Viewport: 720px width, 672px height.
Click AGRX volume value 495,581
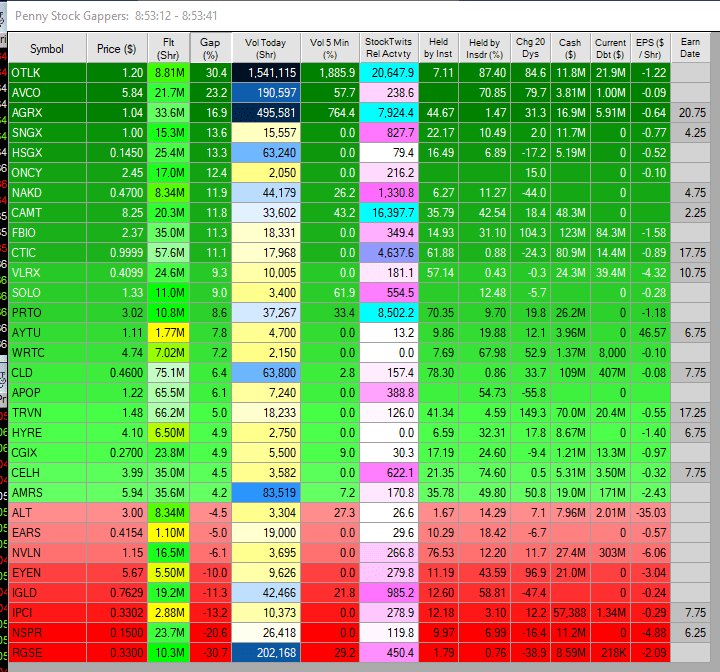pyautogui.click(x=266, y=113)
